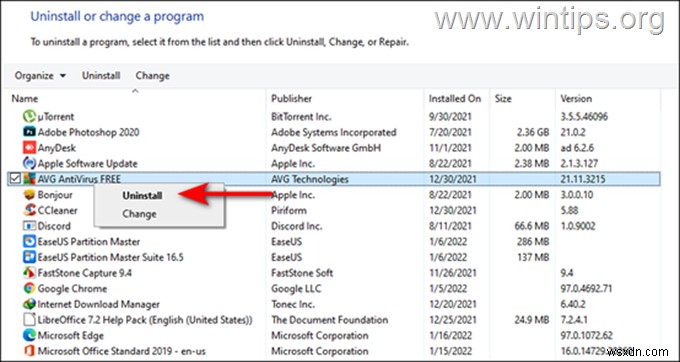This screenshot has height=362, width=680.
Task: Open the Organize dropdown menu
Action: tap(40, 75)
